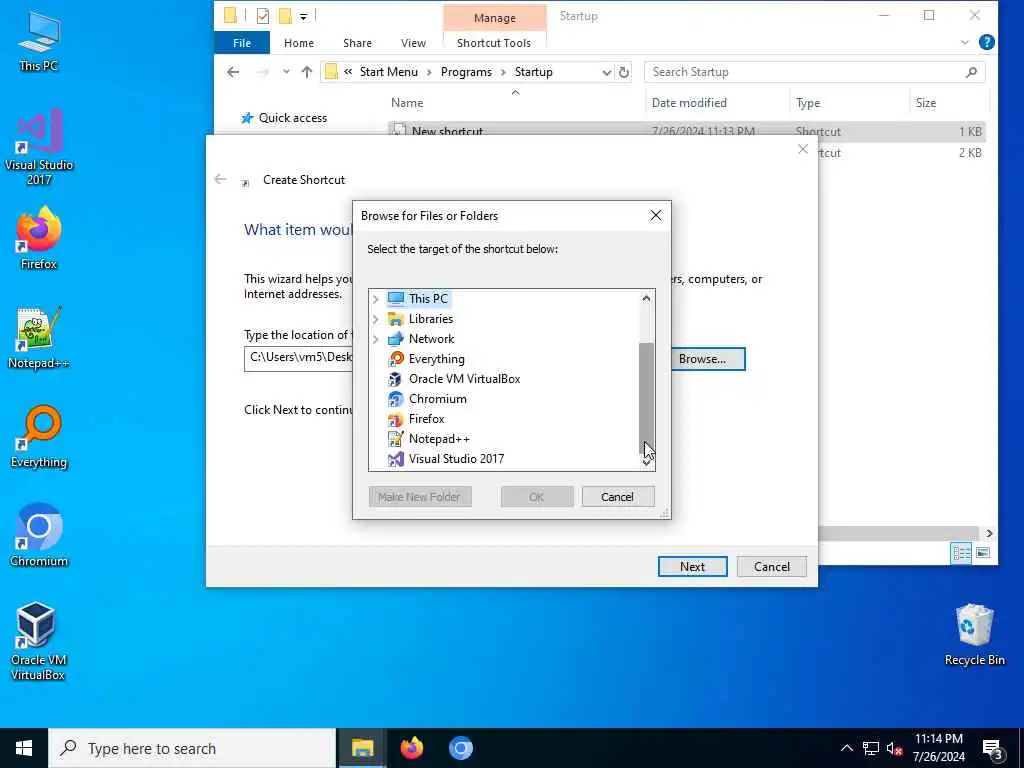Open the notification center icon
Screen dimensions: 1024x768
(993, 748)
